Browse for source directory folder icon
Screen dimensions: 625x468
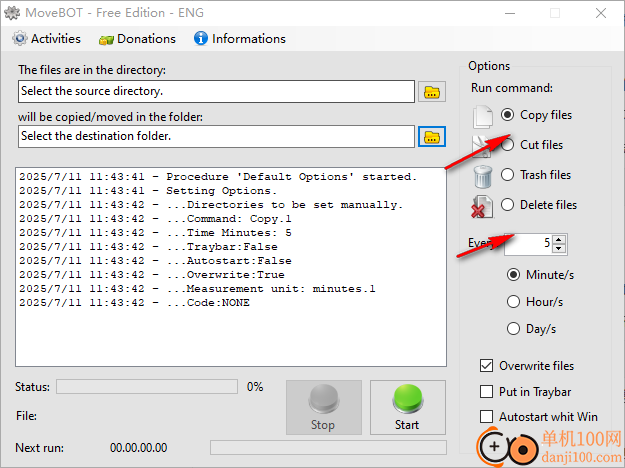pos(432,92)
